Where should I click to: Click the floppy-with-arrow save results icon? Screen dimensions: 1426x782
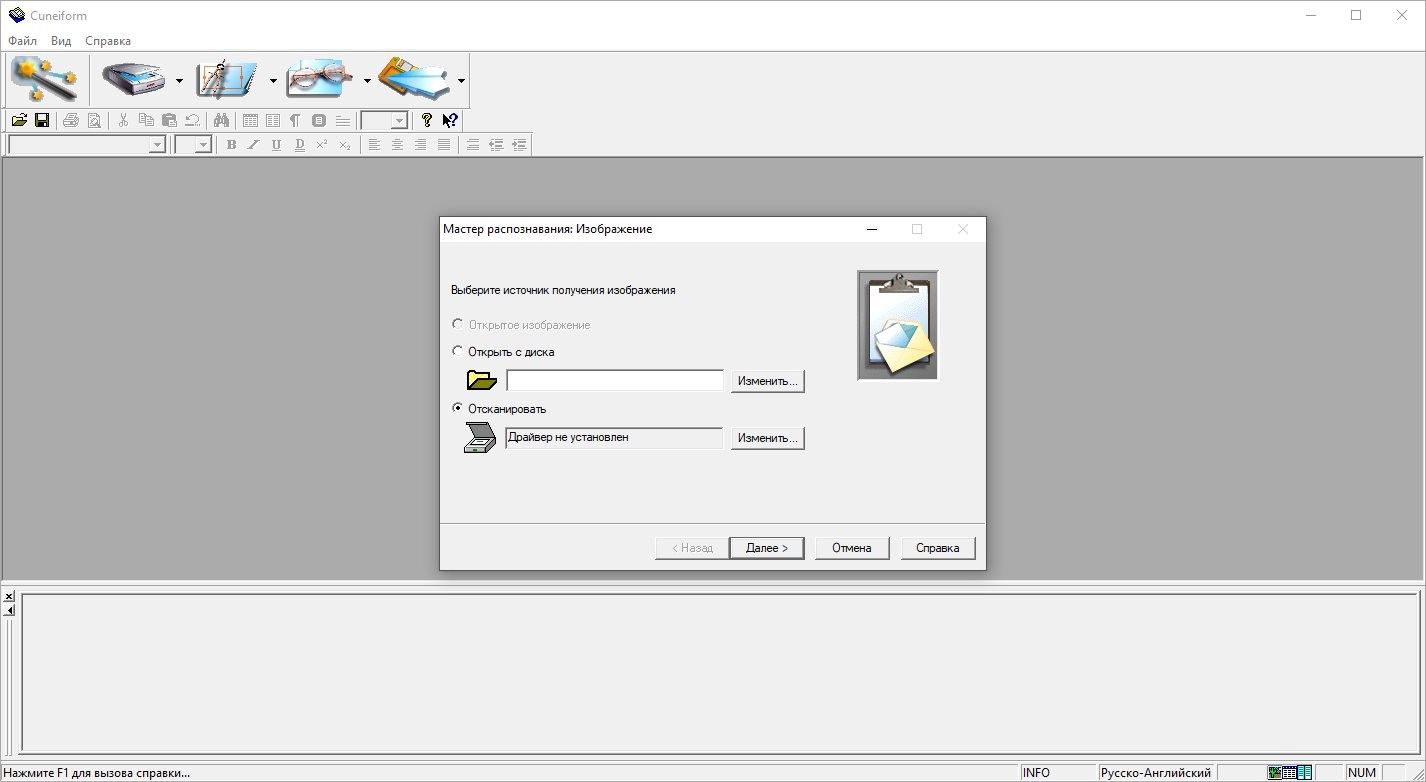pos(414,80)
